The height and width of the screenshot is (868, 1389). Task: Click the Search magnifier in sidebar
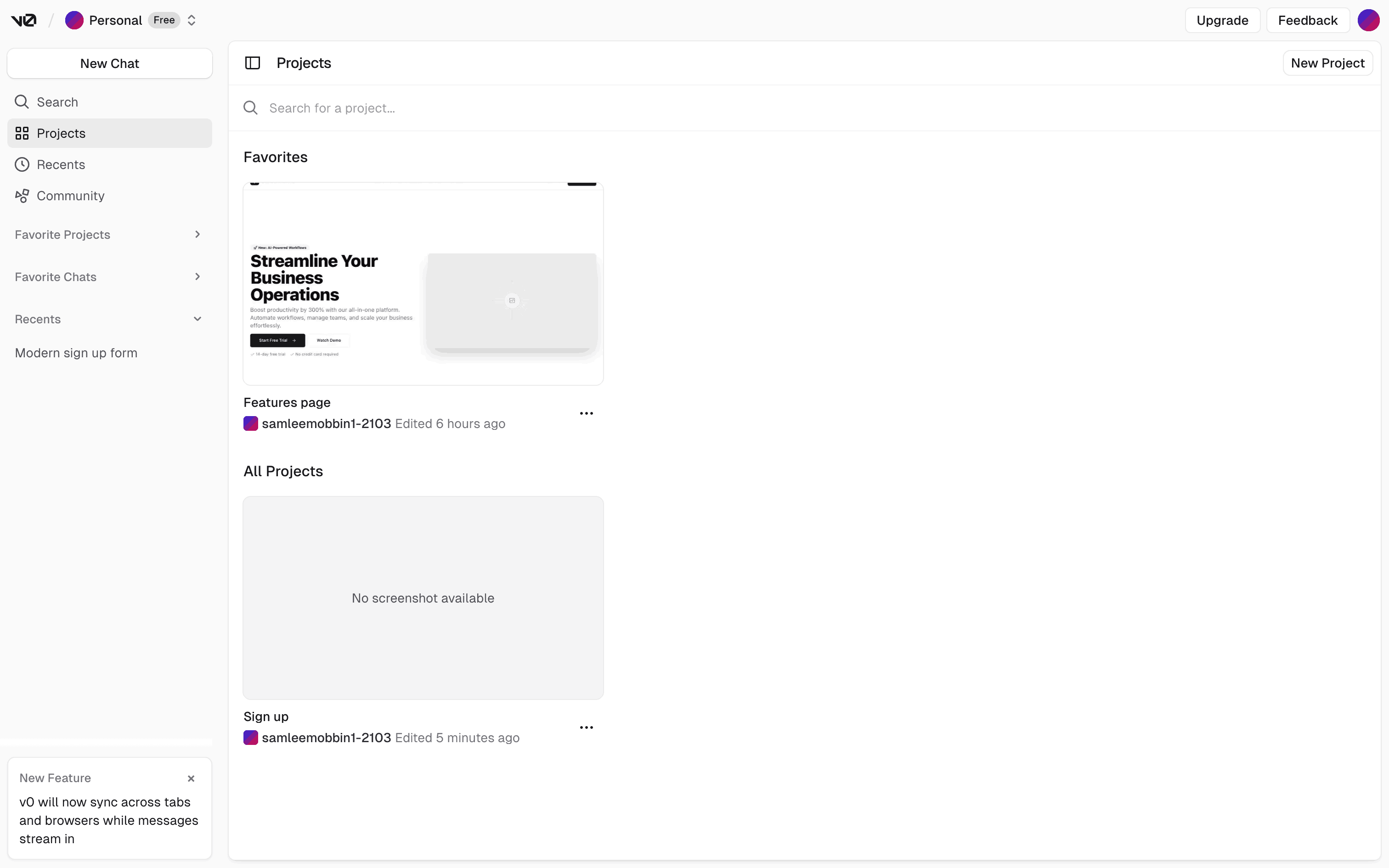point(22,102)
